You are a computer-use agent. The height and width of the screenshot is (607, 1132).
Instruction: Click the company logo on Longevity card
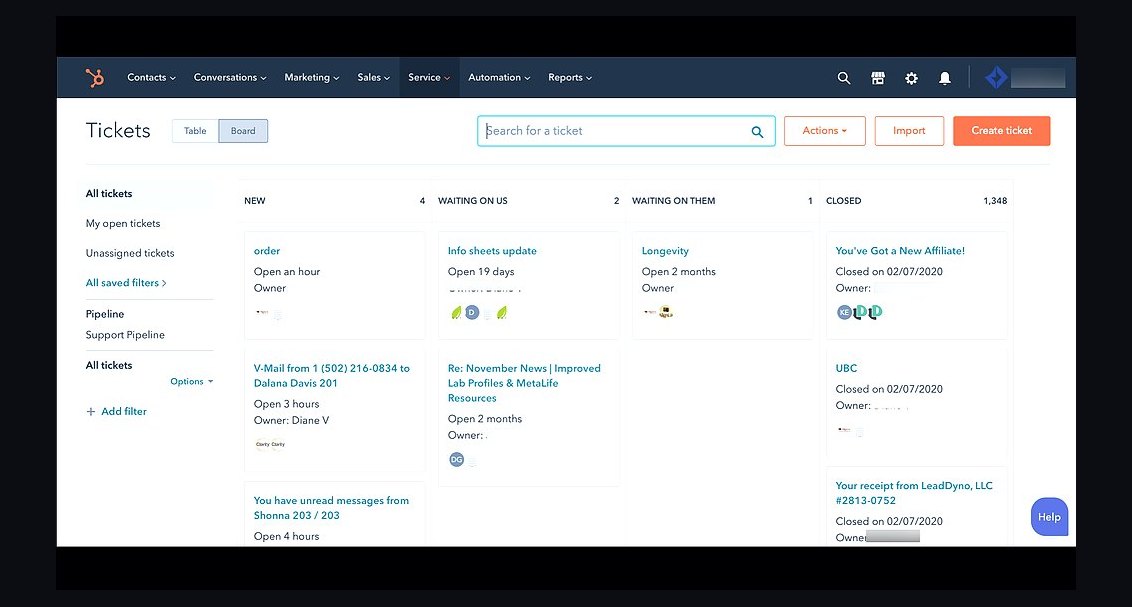pyautogui.click(x=666, y=312)
